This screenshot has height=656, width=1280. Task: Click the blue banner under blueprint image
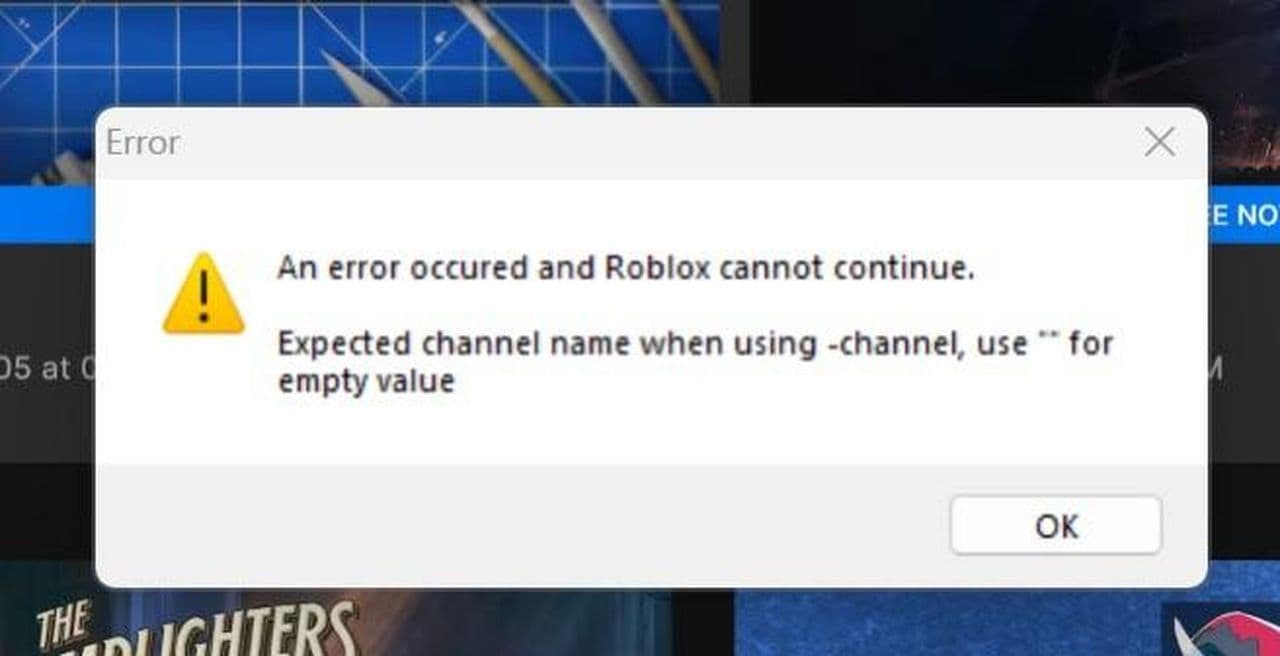click(x=47, y=214)
